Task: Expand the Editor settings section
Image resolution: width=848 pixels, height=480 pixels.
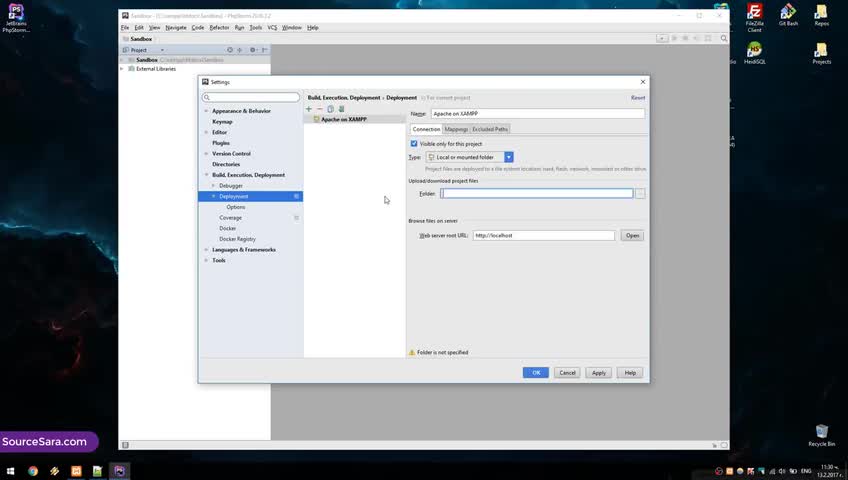Action: tap(206, 132)
